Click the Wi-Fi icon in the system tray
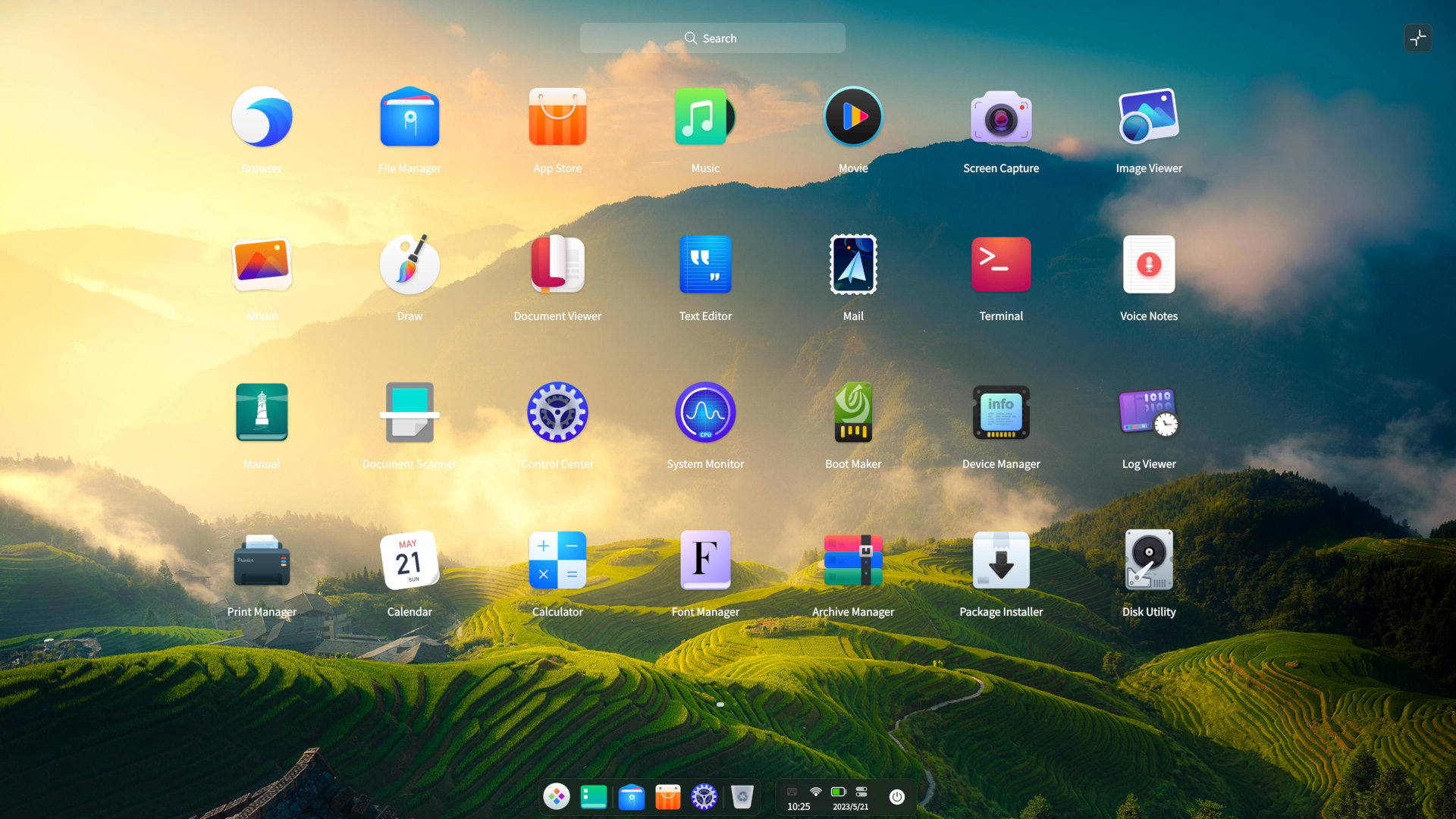The width and height of the screenshot is (1456, 819). [815, 791]
